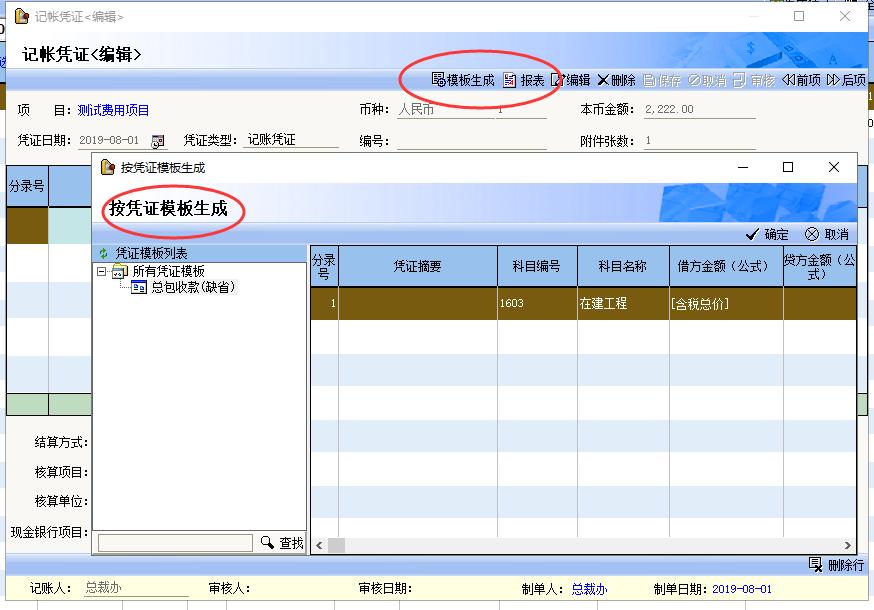Click the template search input field
The width and height of the screenshot is (874, 610).
click(175, 542)
